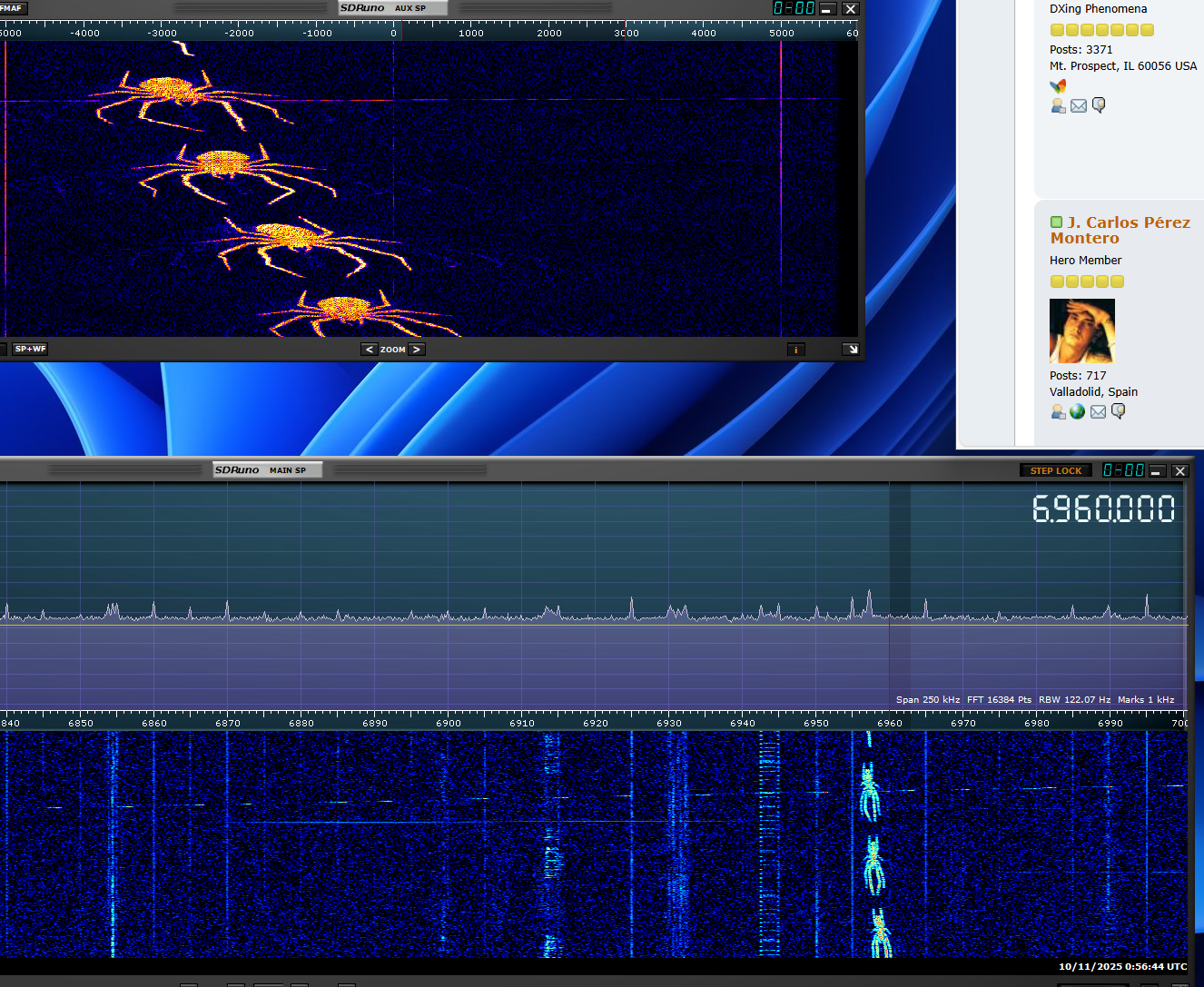Click the SDRuno MAIN SP title label

[268, 469]
